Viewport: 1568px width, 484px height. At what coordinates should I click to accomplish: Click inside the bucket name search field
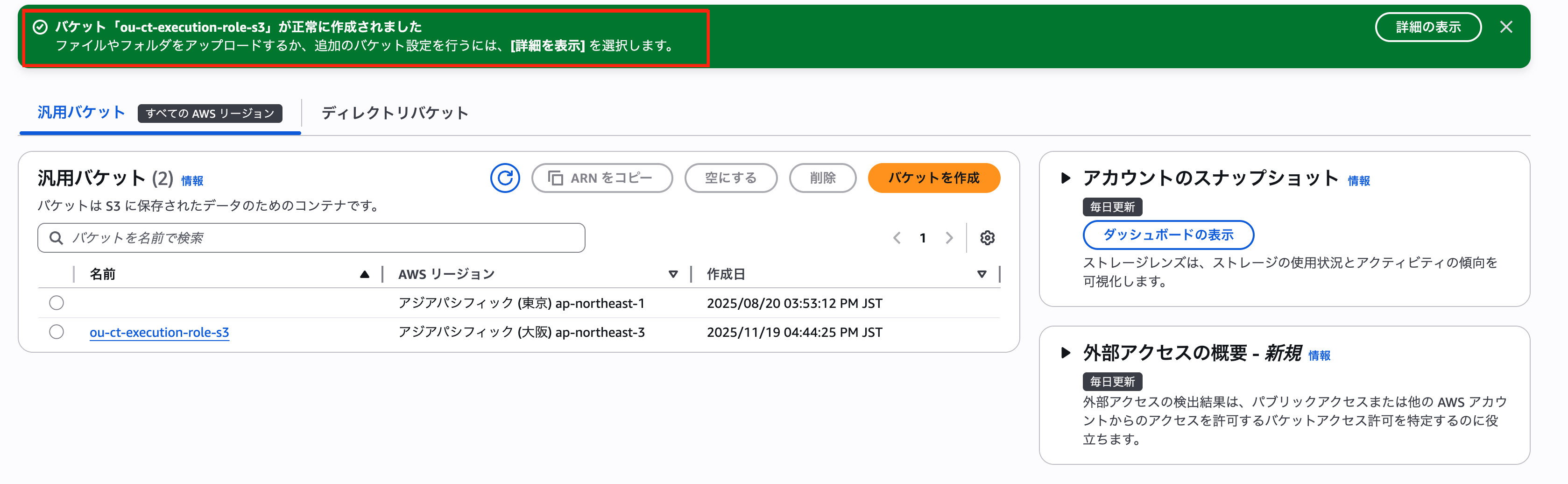point(243,237)
